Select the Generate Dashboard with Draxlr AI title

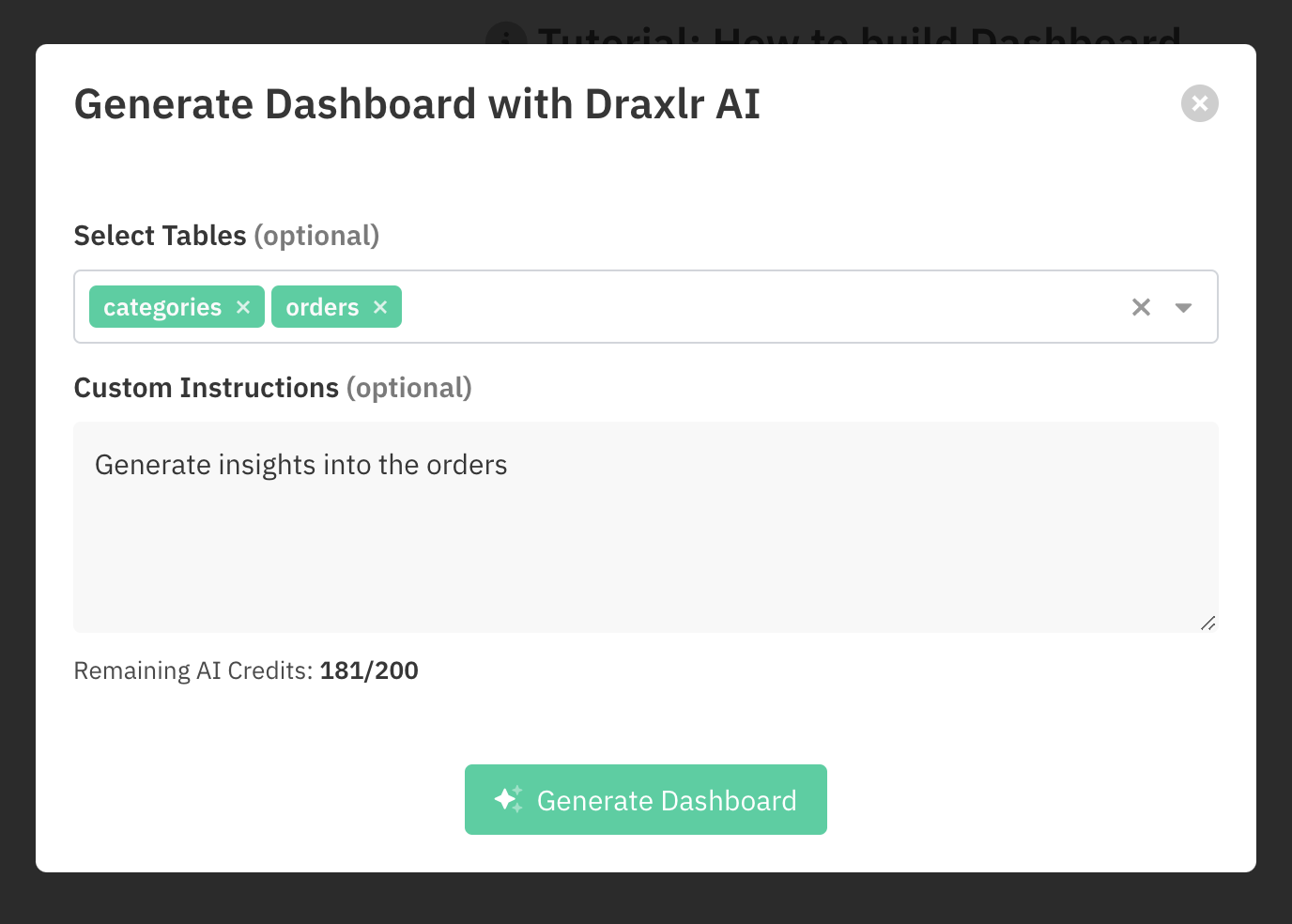[x=417, y=103]
